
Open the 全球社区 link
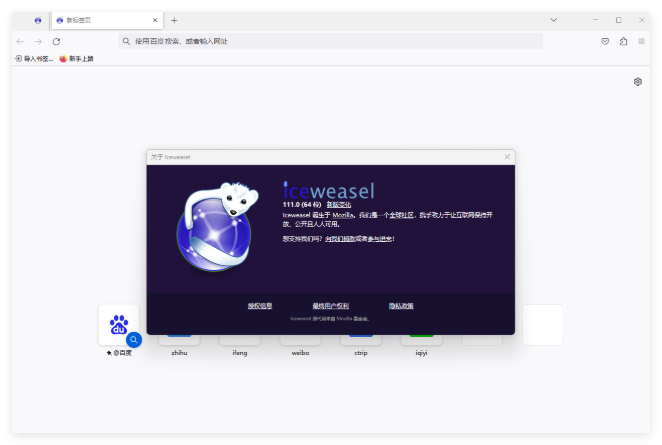coord(401,215)
